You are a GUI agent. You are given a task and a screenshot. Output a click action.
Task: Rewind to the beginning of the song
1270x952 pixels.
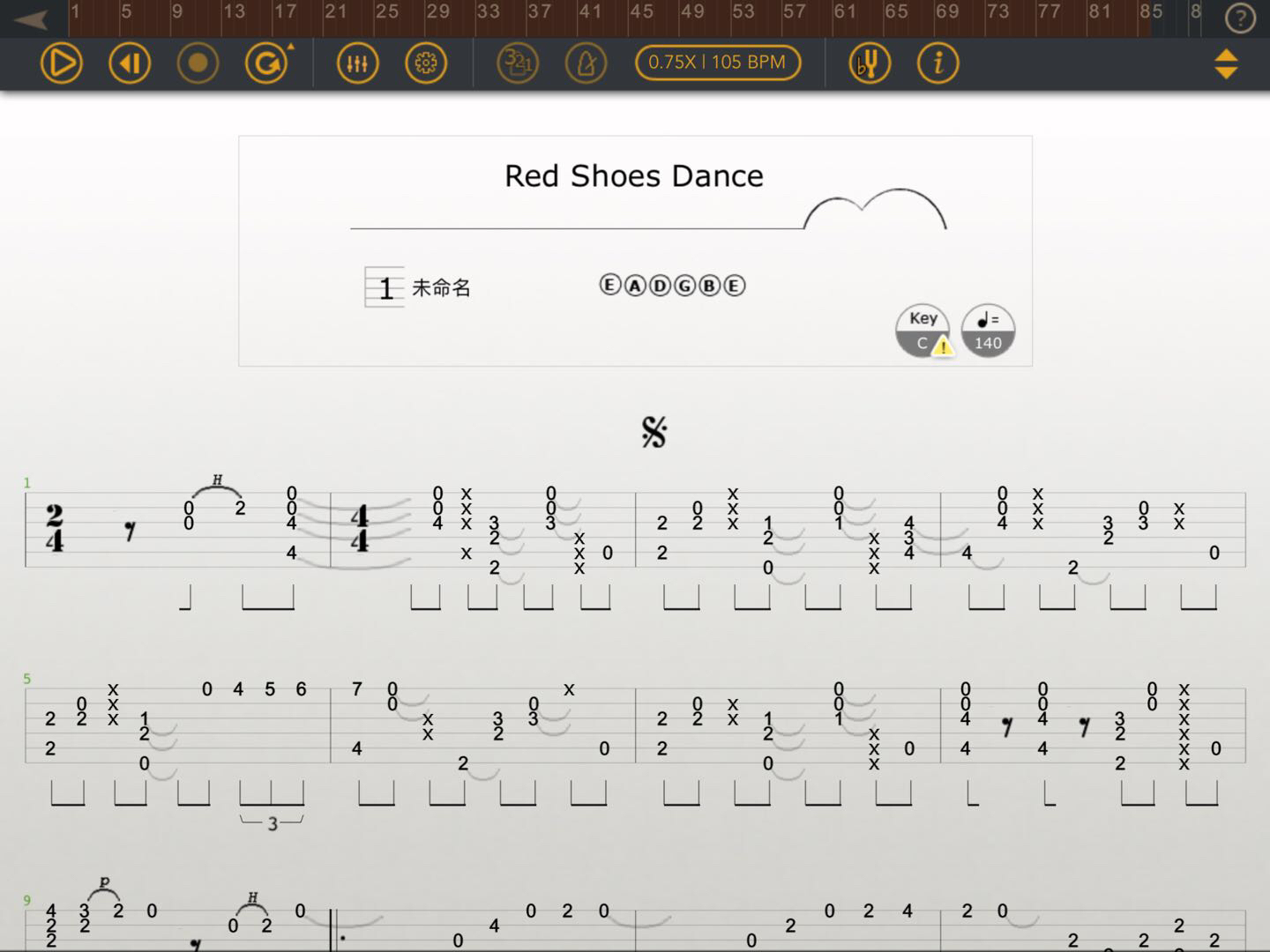(130, 63)
